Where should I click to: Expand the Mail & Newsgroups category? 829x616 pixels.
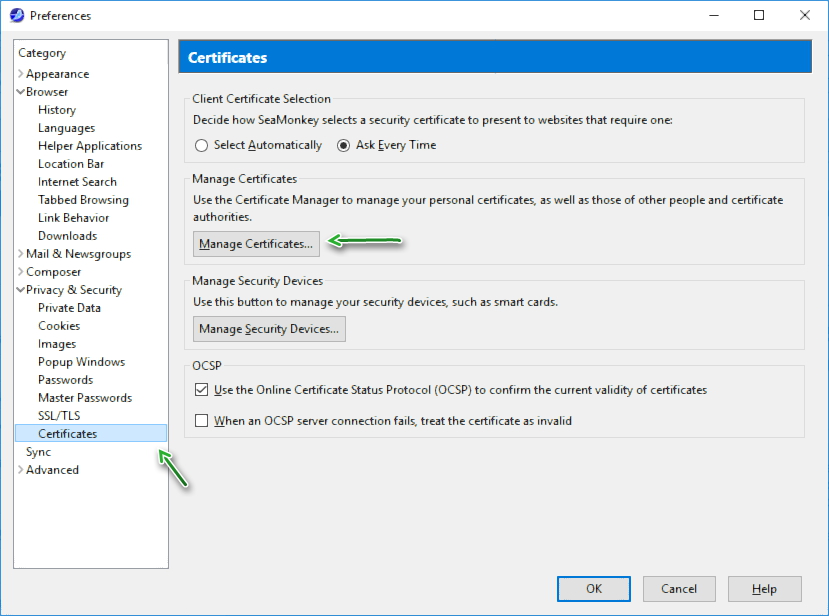[21, 254]
